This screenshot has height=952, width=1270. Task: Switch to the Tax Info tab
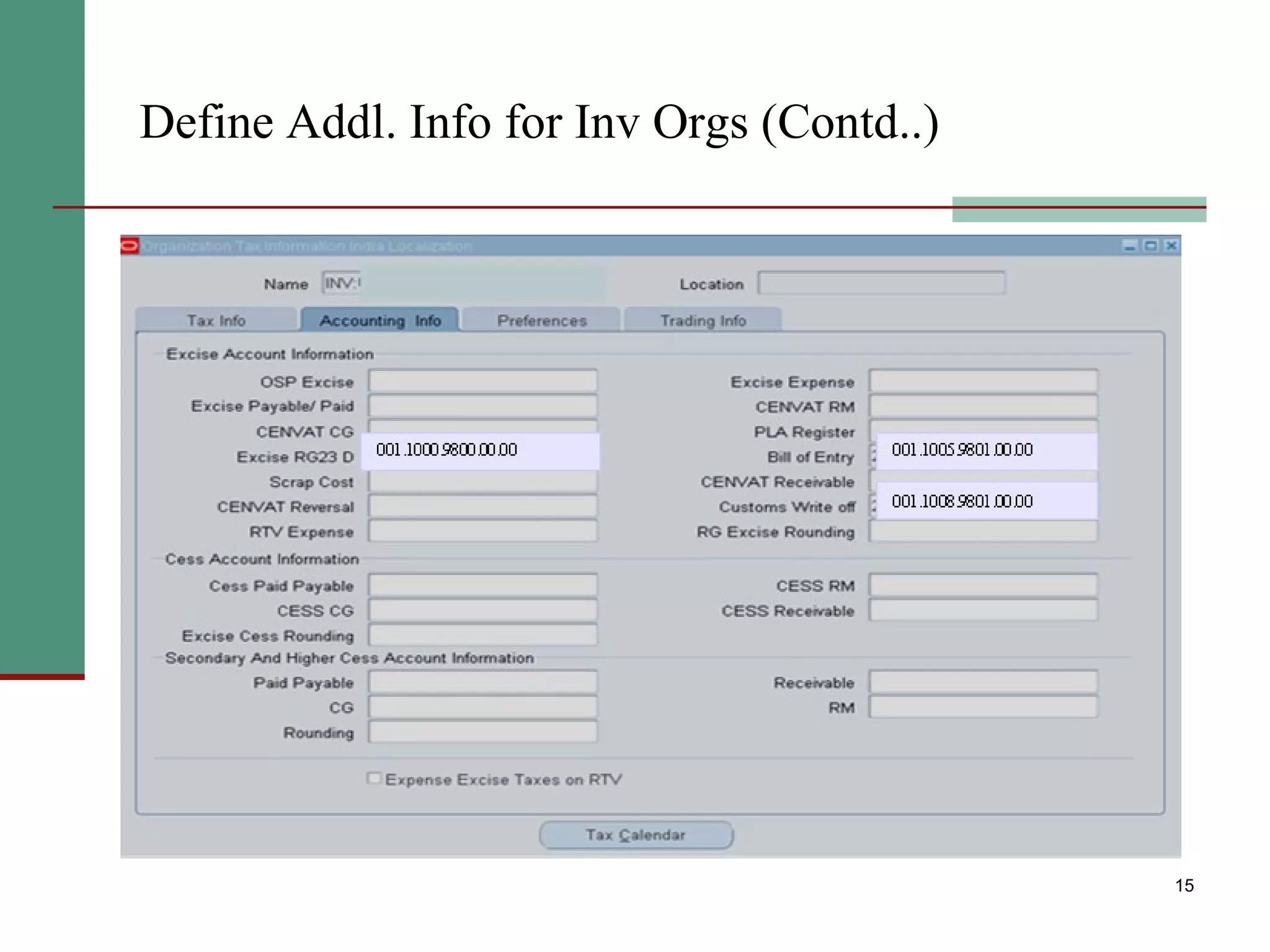[x=216, y=320]
